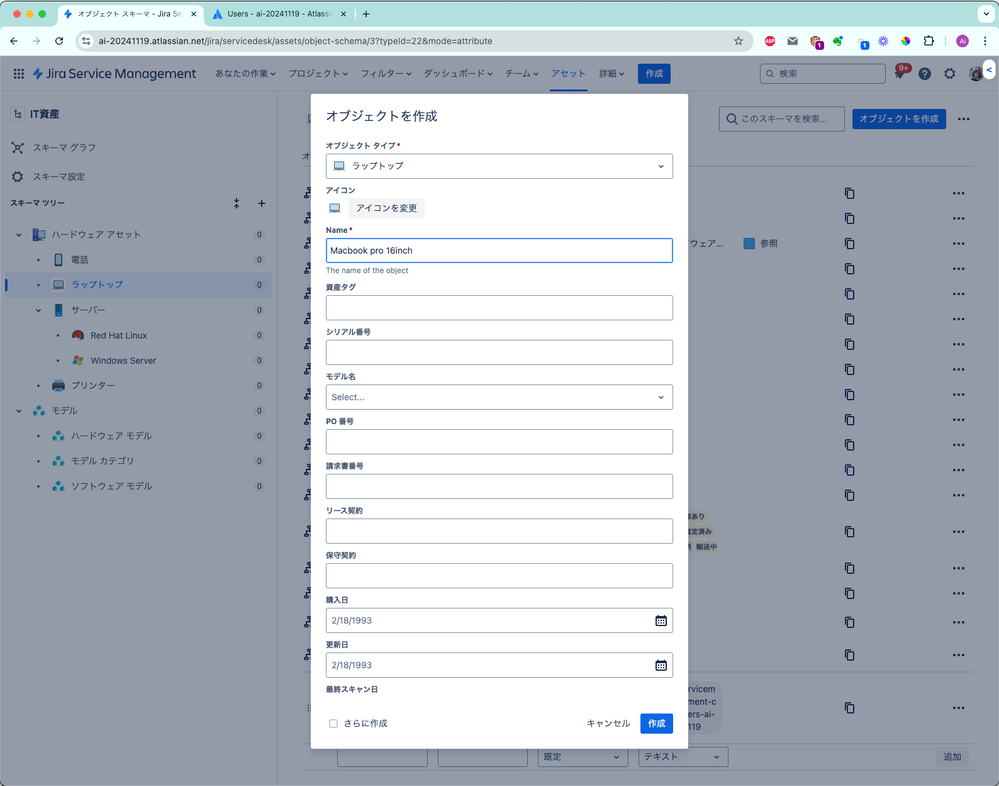Open the テキスト dropdown at bottom
The width and height of the screenshot is (999, 786).
[x=683, y=757]
